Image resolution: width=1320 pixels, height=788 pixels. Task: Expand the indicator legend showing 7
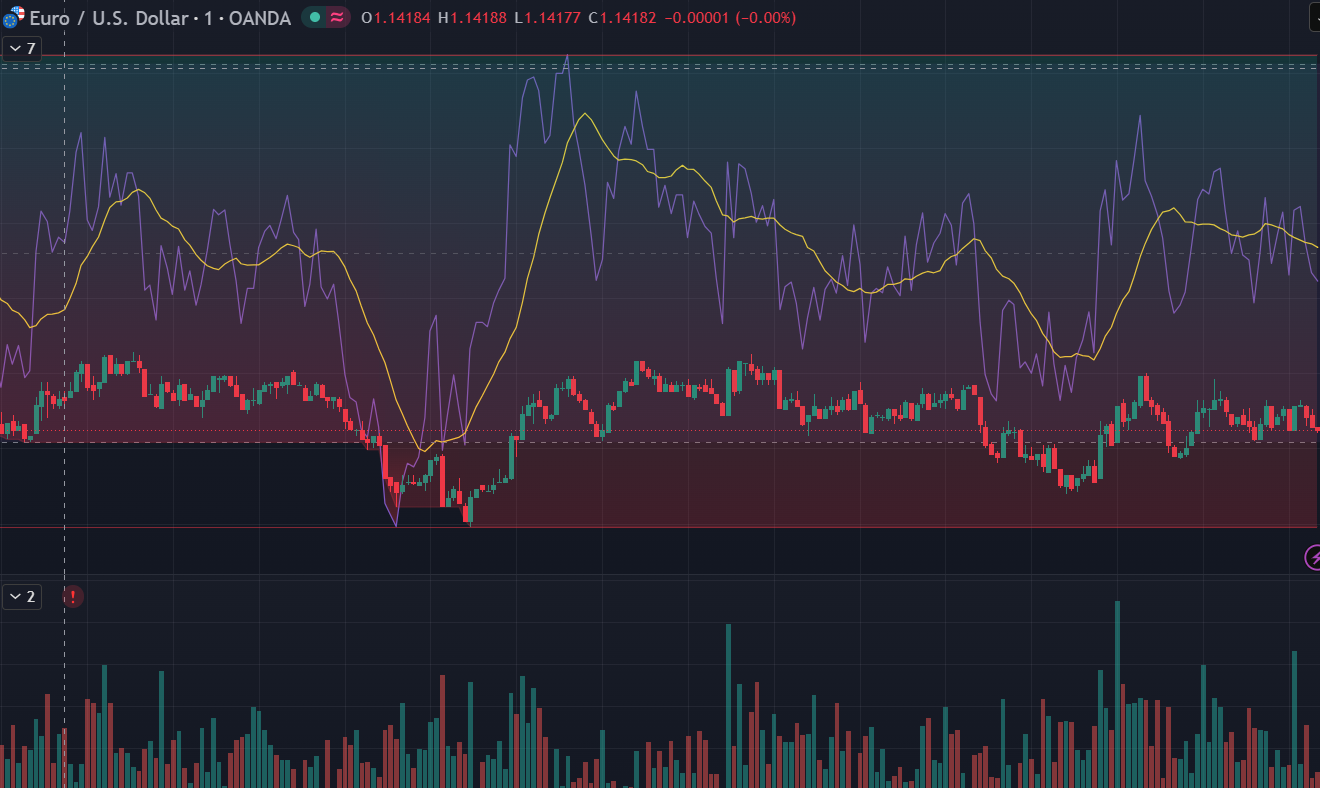pyautogui.click(x=22, y=49)
